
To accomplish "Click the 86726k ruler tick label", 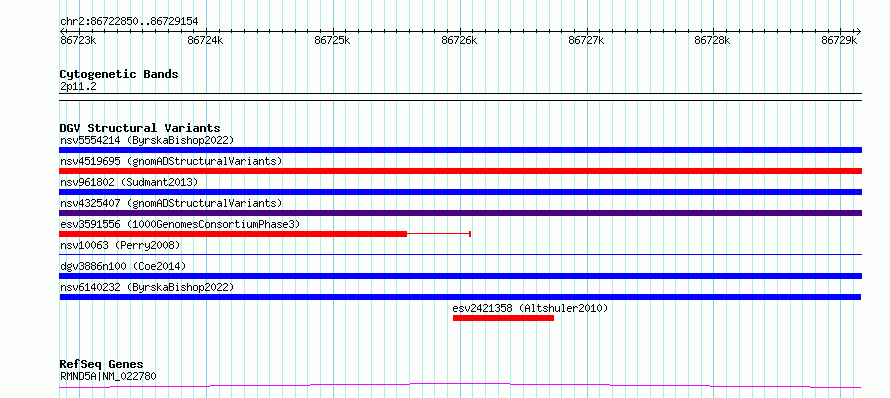I will (x=459, y=40).
